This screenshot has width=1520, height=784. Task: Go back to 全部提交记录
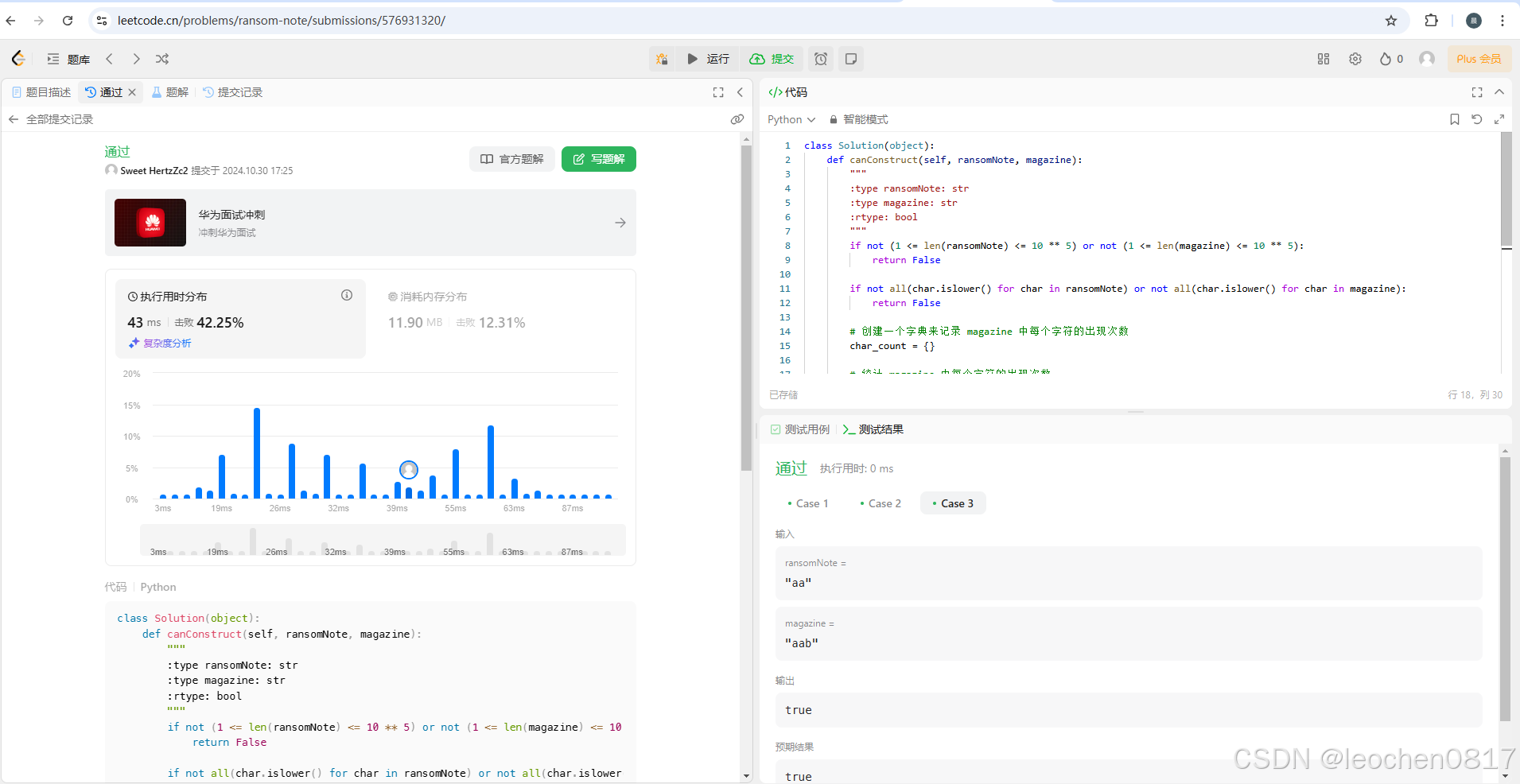(x=51, y=119)
